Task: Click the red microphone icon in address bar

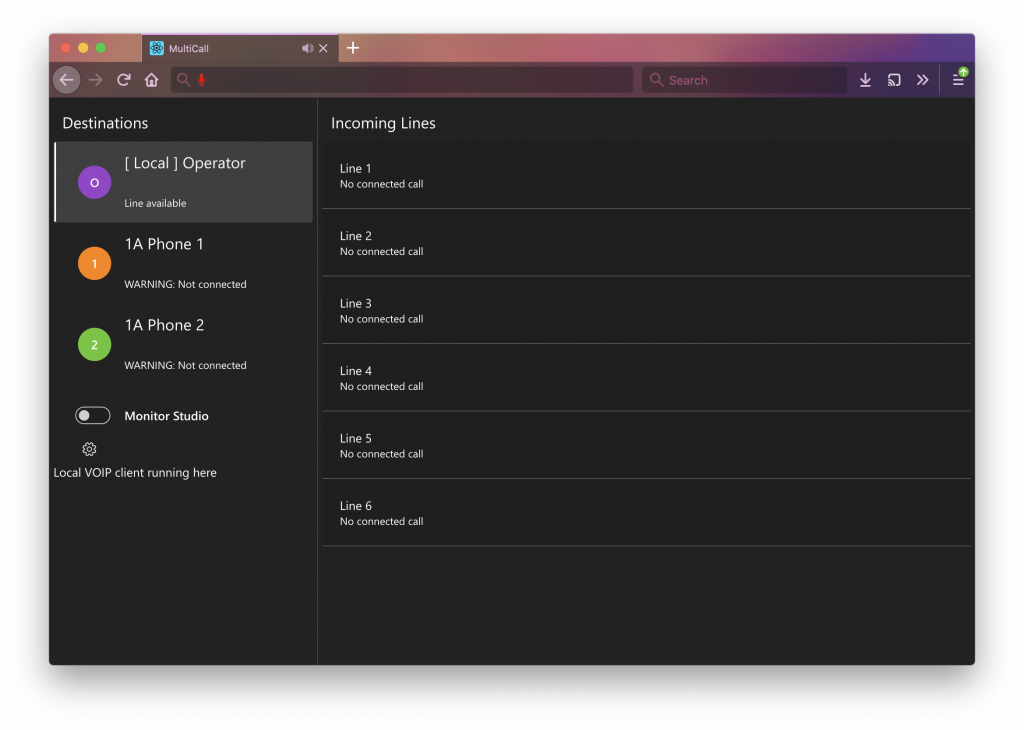Action: (201, 80)
